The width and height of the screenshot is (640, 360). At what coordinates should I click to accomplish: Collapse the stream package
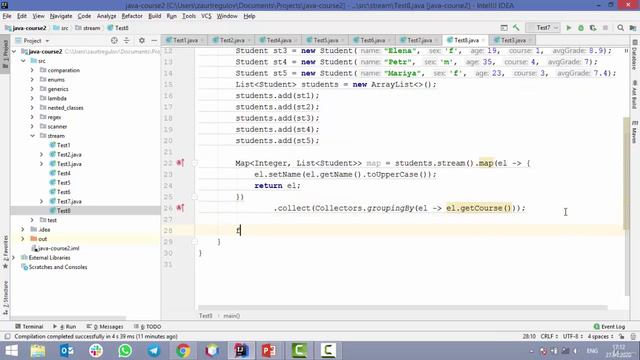tap(32, 136)
